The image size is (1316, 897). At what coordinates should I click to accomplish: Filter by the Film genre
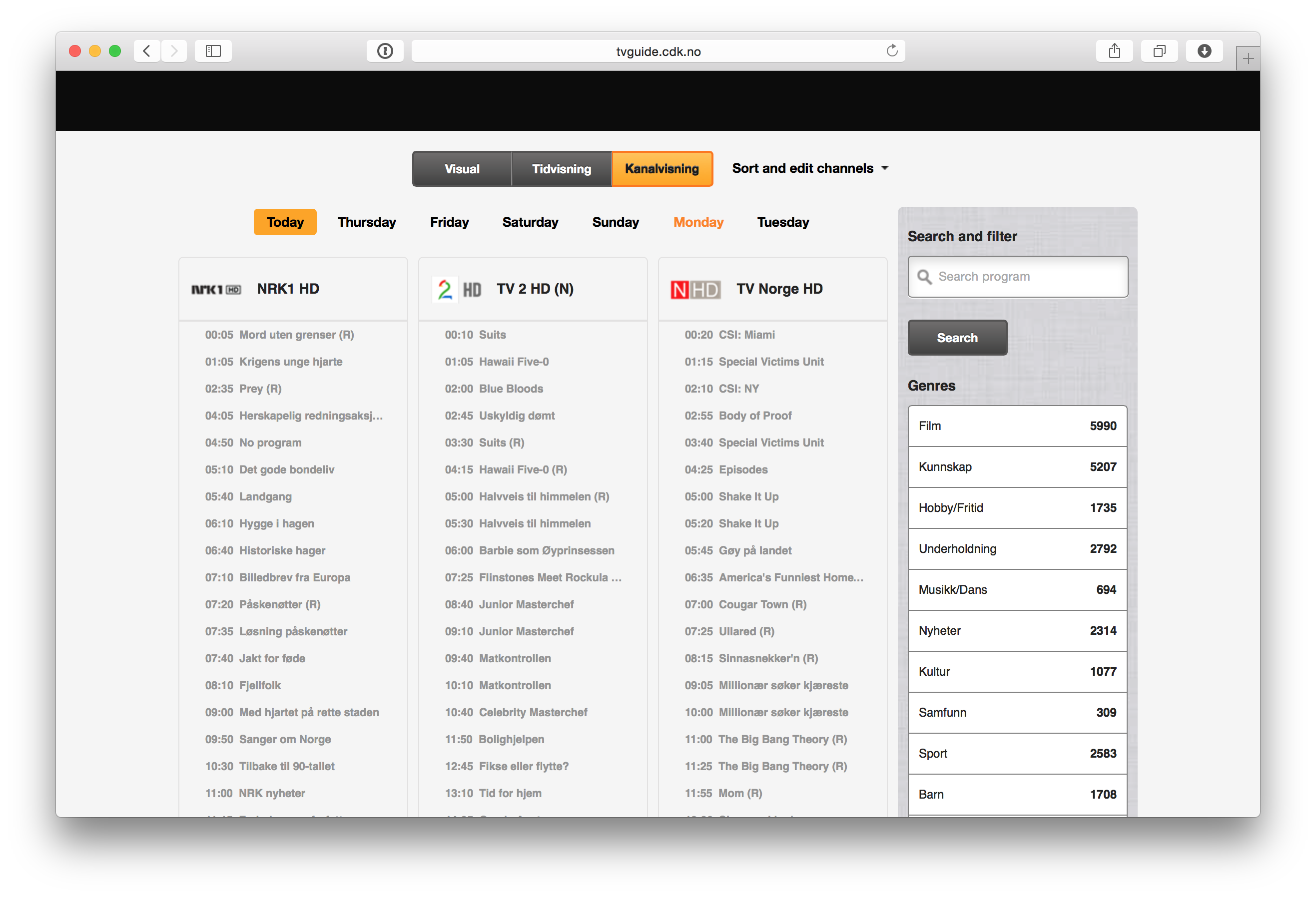click(x=1017, y=426)
